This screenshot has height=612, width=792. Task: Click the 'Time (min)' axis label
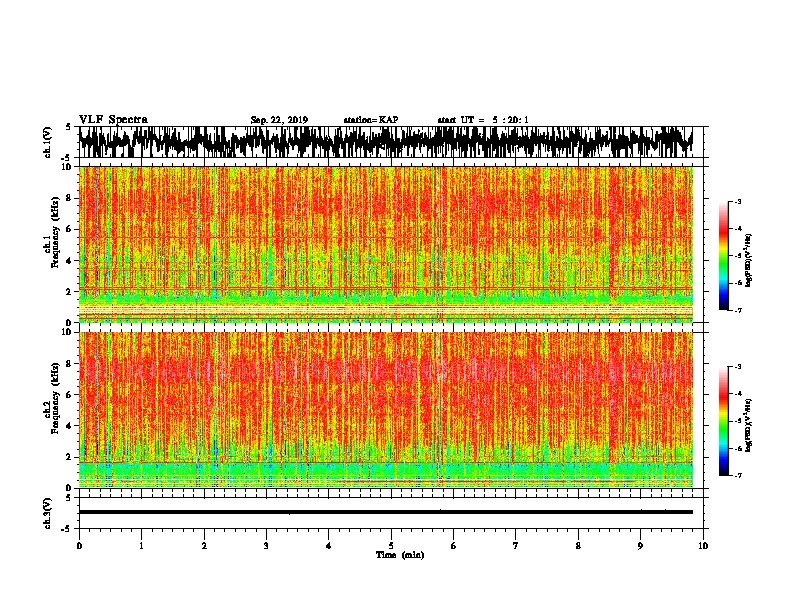tap(400, 555)
